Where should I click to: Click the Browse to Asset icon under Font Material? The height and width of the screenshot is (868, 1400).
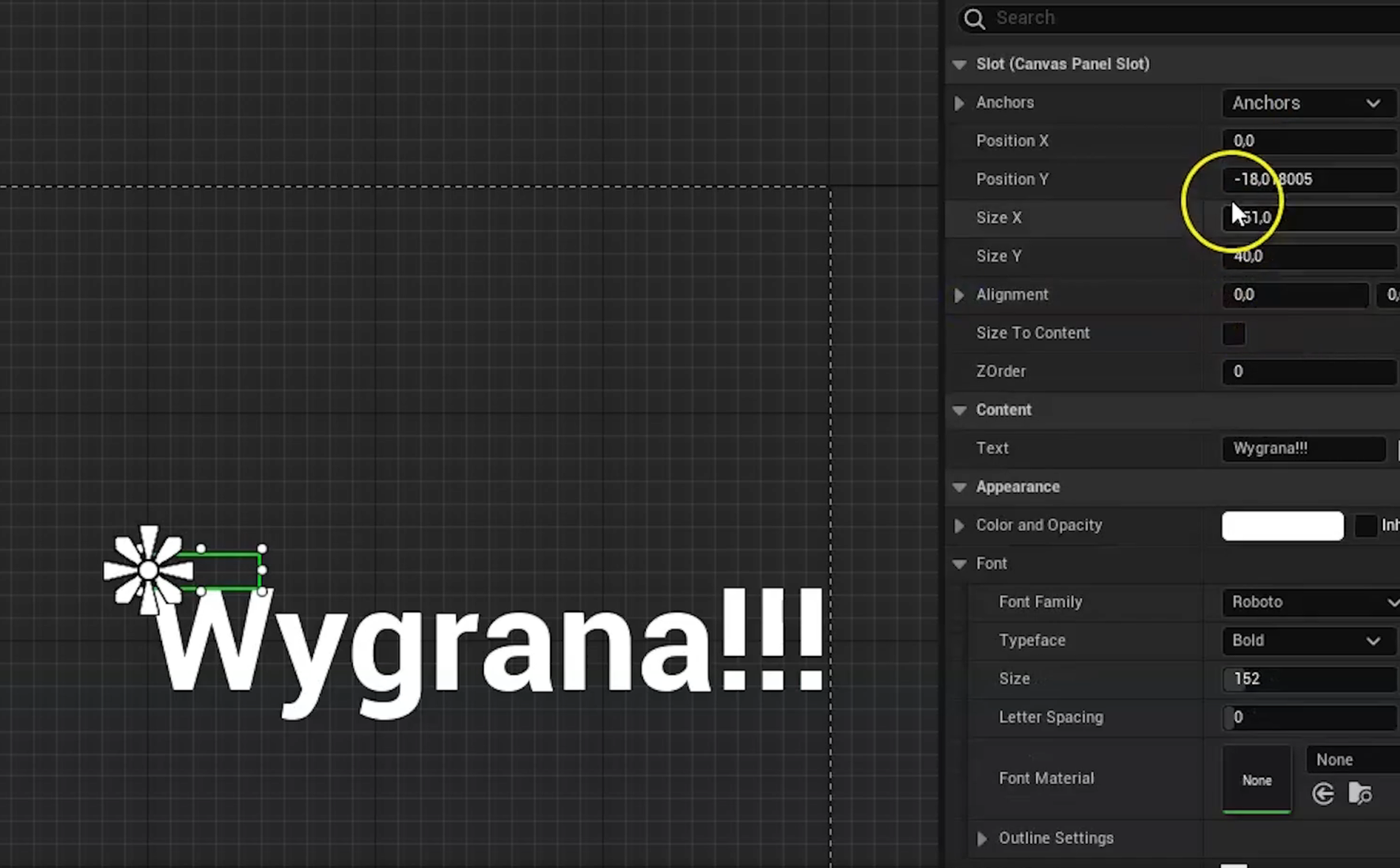point(1359,794)
